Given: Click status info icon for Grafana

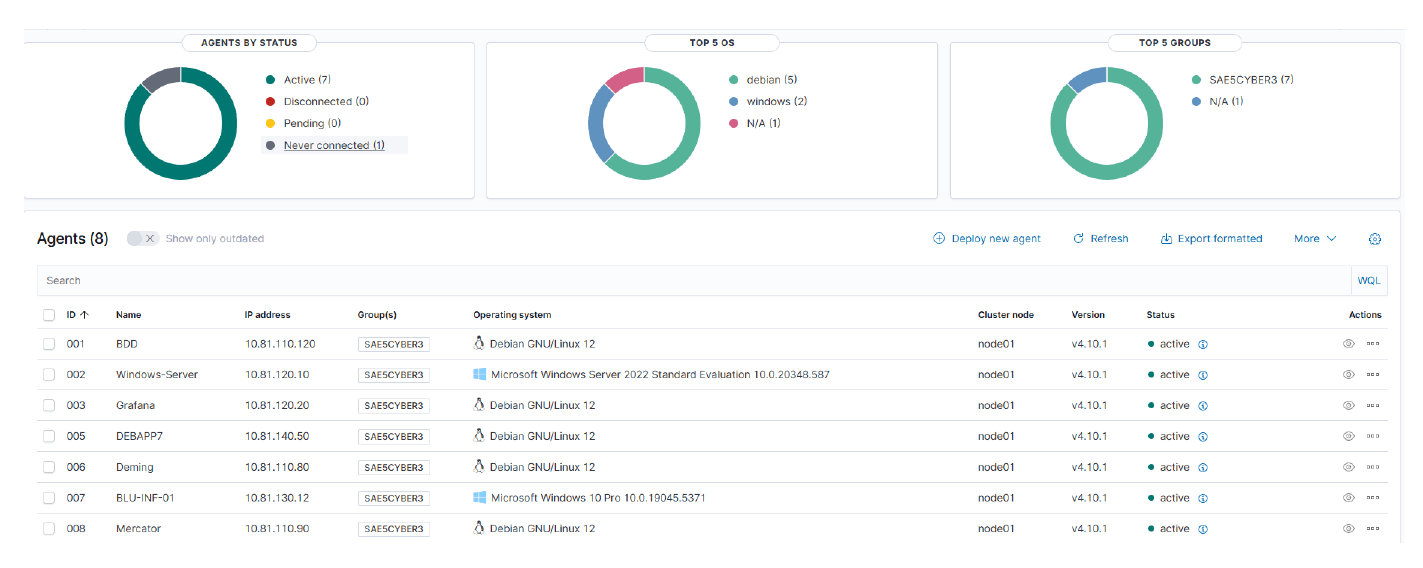Looking at the screenshot, I should click(x=1203, y=406).
